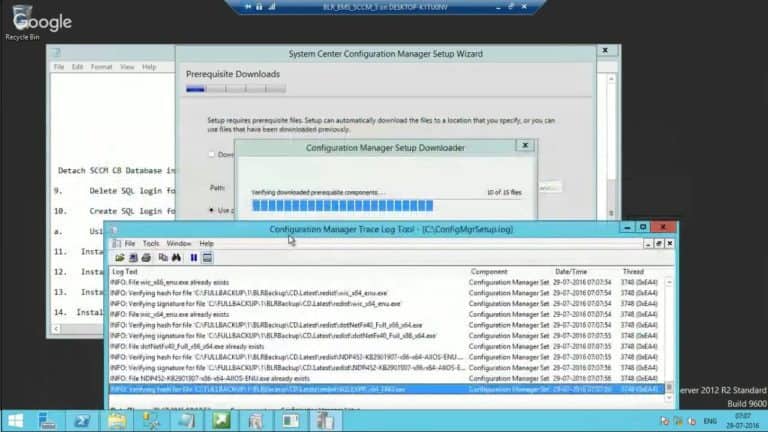
Task: Open the Notepad View menu
Action: tap(127, 67)
